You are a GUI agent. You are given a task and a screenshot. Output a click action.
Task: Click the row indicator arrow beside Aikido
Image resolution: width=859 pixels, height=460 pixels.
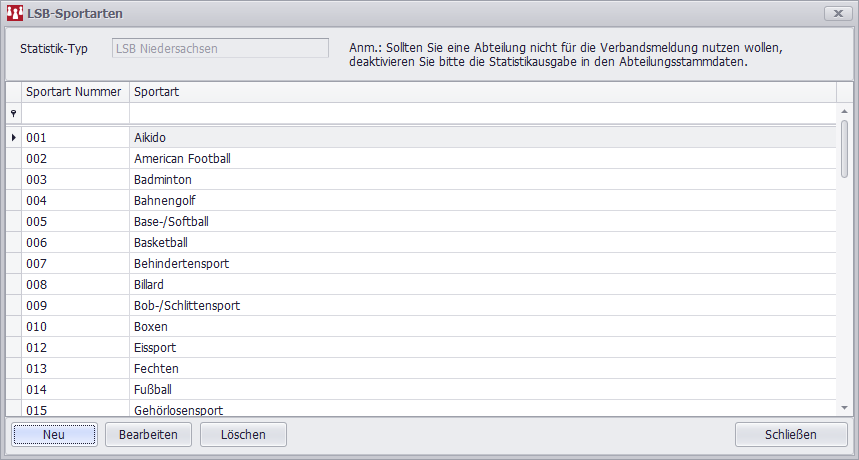click(x=13, y=138)
